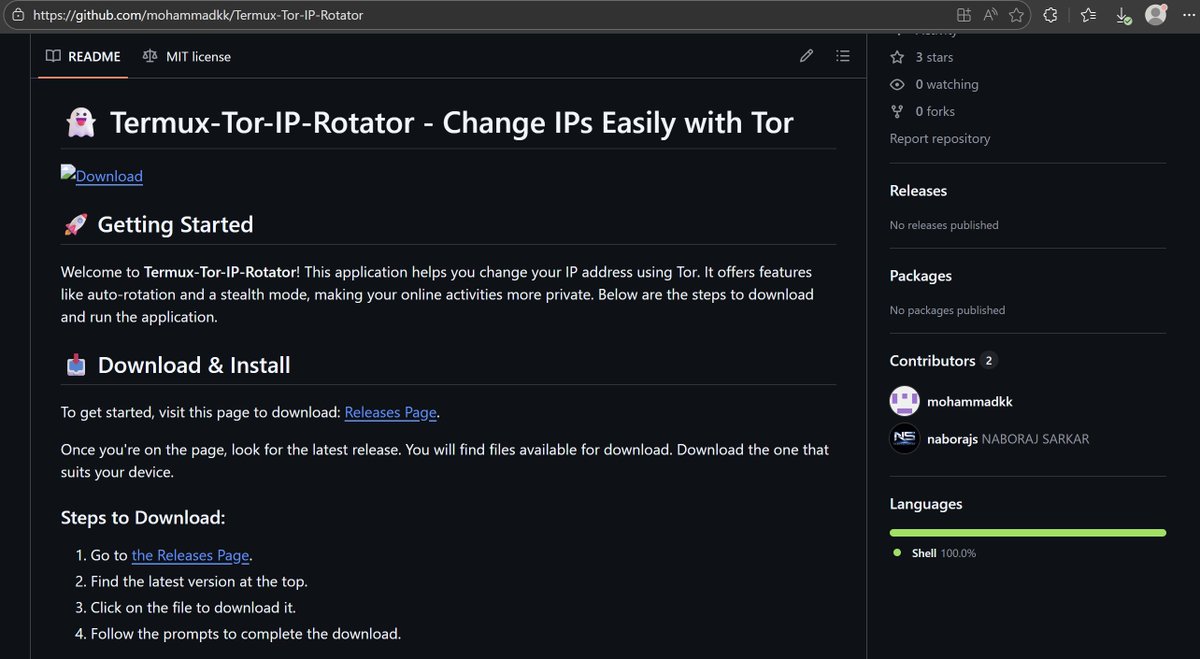The height and width of the screenshot is (659, 1200).
Task: Click the 'Steps to Download:' heading
Action: (x=143, y=517)
